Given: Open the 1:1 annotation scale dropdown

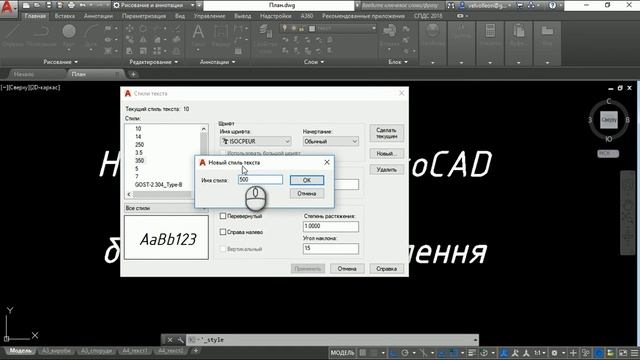Looking at the screenshot, I should point(540,353).
